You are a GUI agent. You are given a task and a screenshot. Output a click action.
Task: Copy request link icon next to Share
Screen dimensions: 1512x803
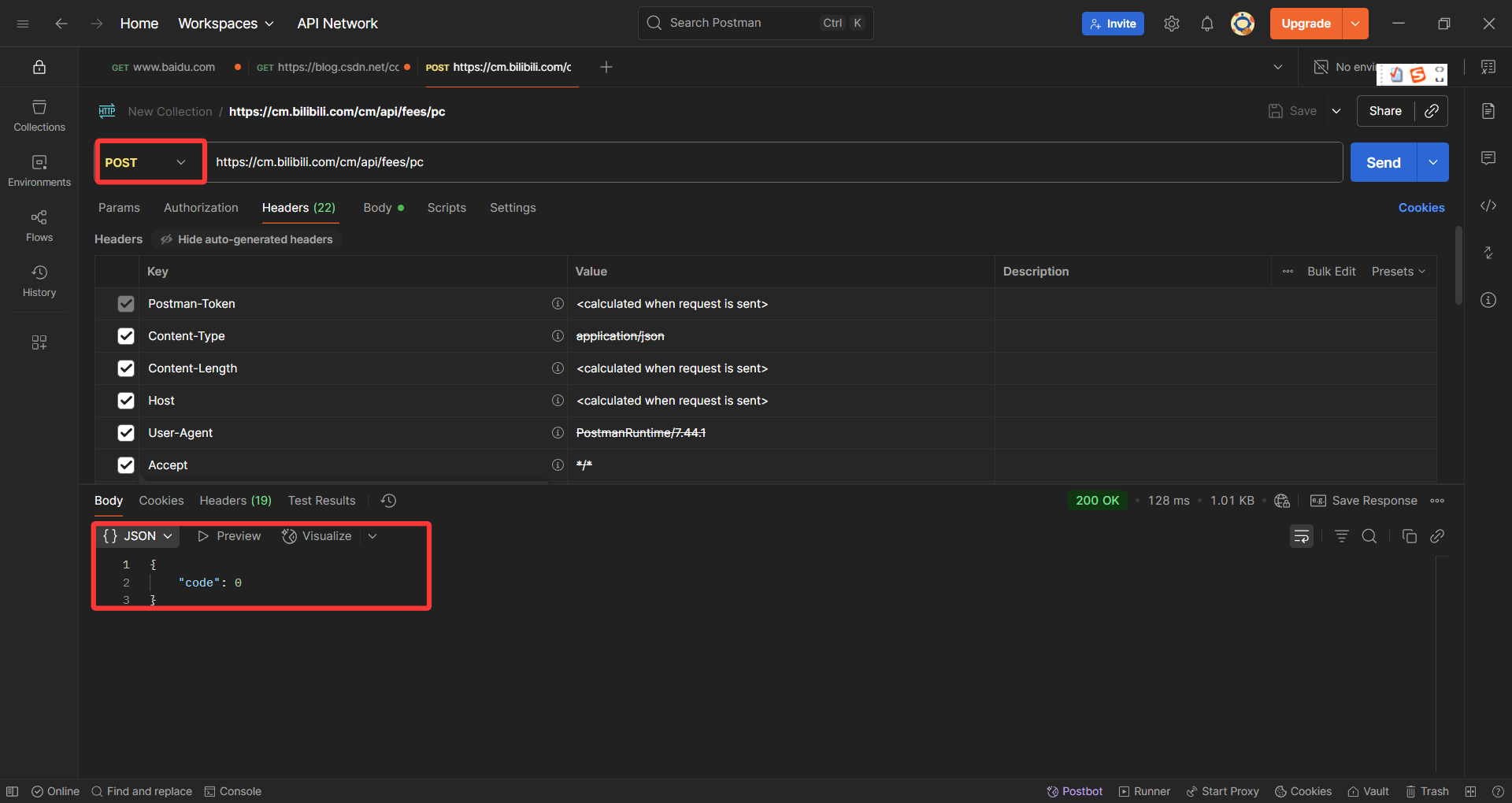pos(1432,111)
